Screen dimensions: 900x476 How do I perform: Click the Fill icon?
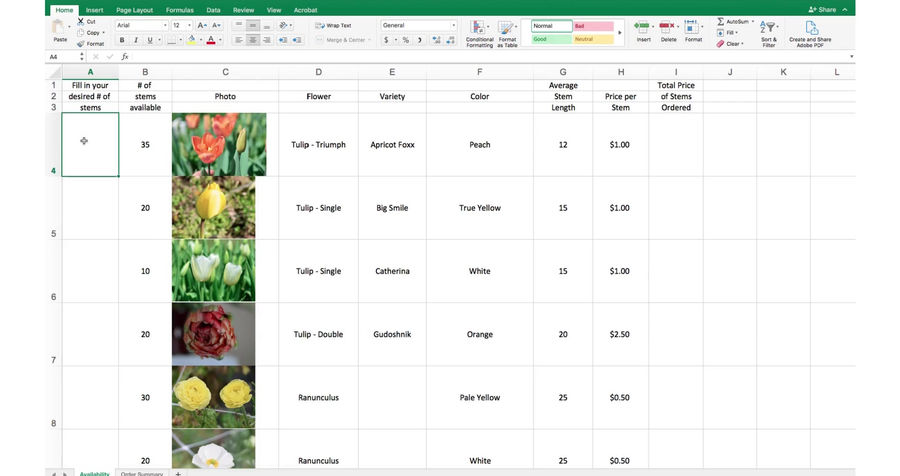(x=720, y=33)
